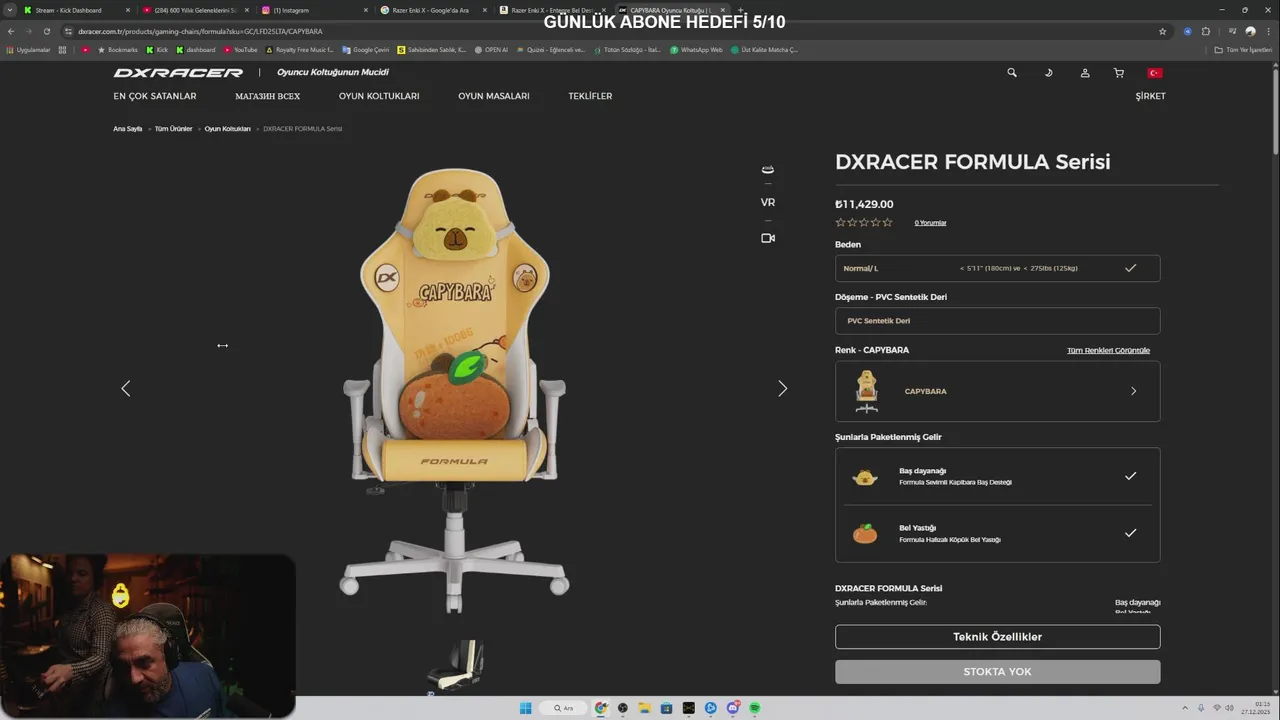Select PVC Sentetik Deri upholstery option
The width and height of the screenshot is (1280, 720).
point(997,321)
